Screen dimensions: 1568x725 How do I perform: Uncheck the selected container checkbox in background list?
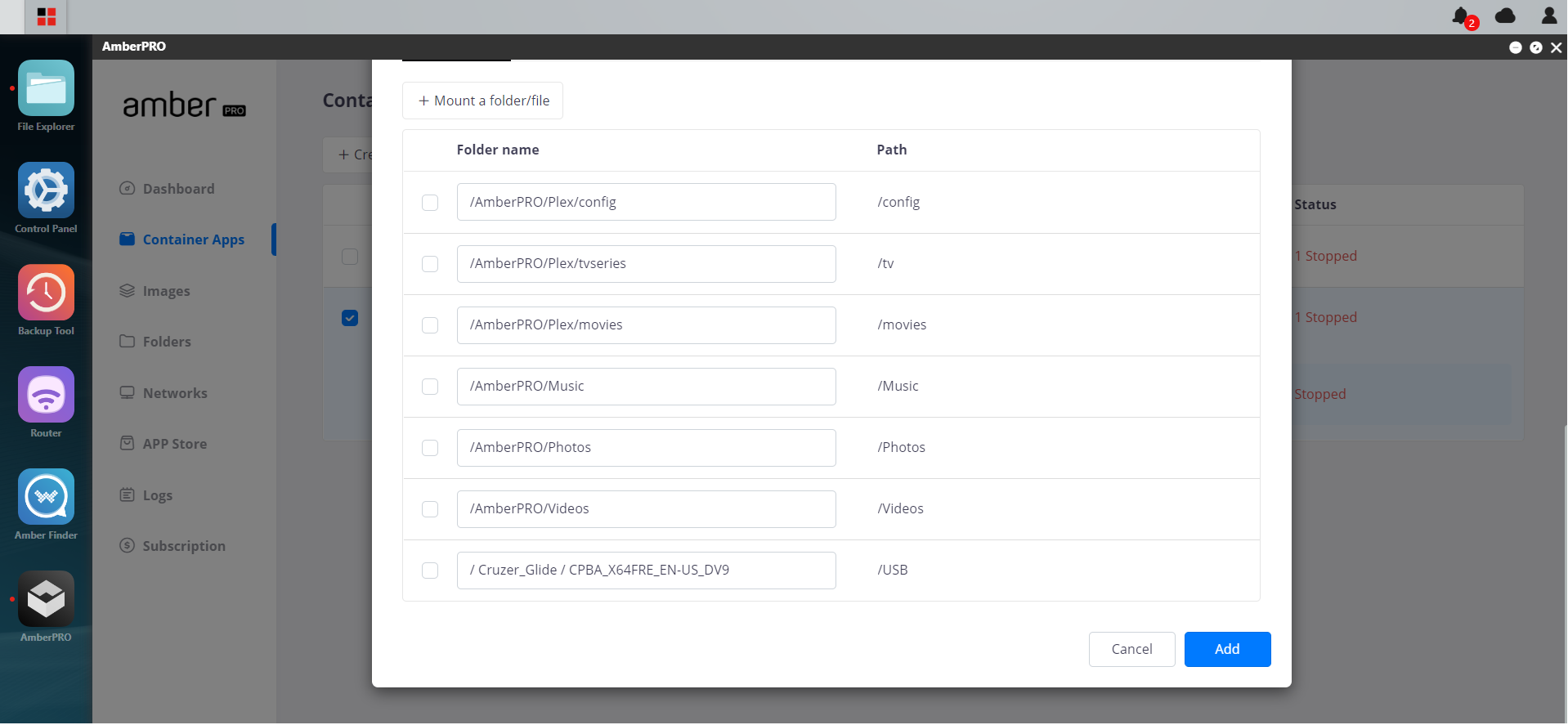350,318
